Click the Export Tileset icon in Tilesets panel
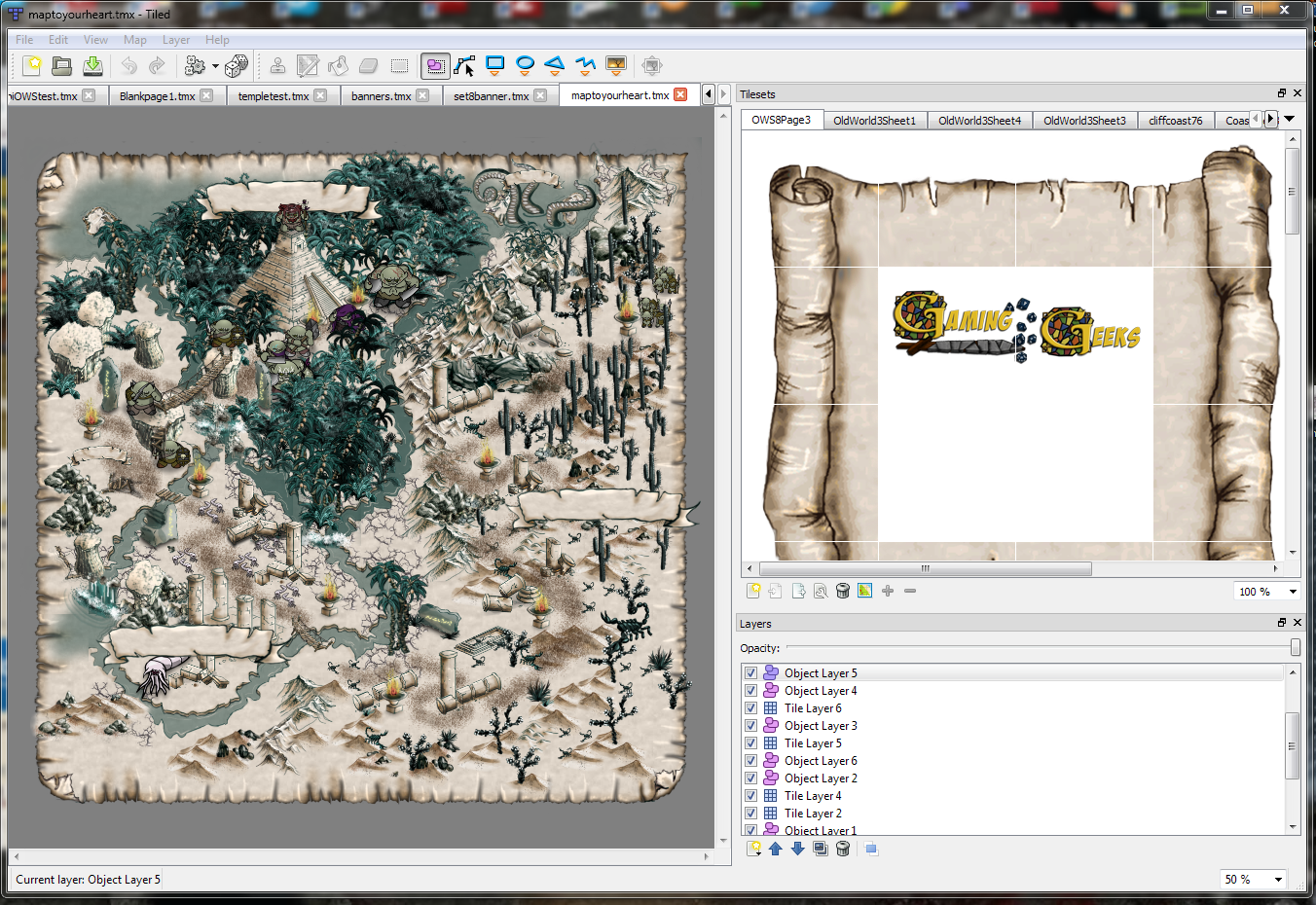The height and width of the screenshot is (905, 1316). pos(798,591)
